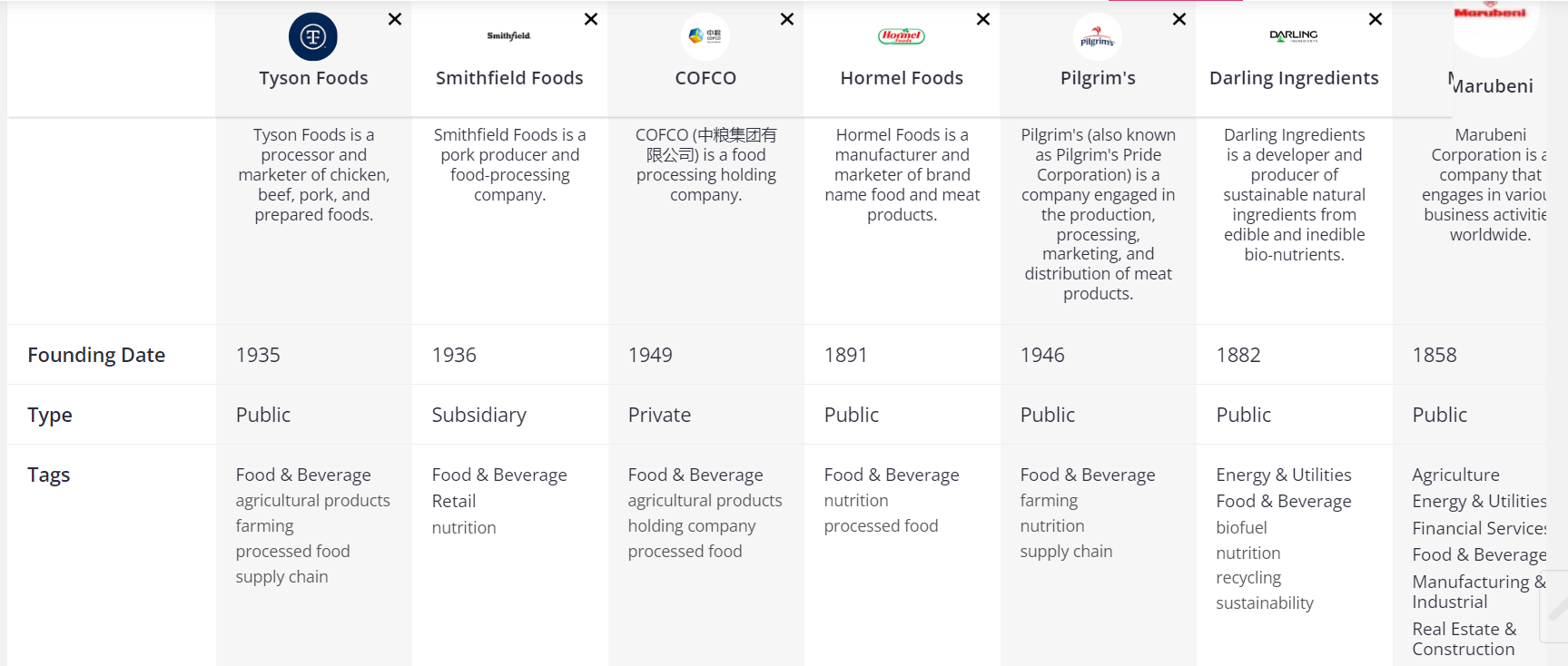Click the Smithfield logo image
Screen dimensions: 1568x666
click(508, 36)
